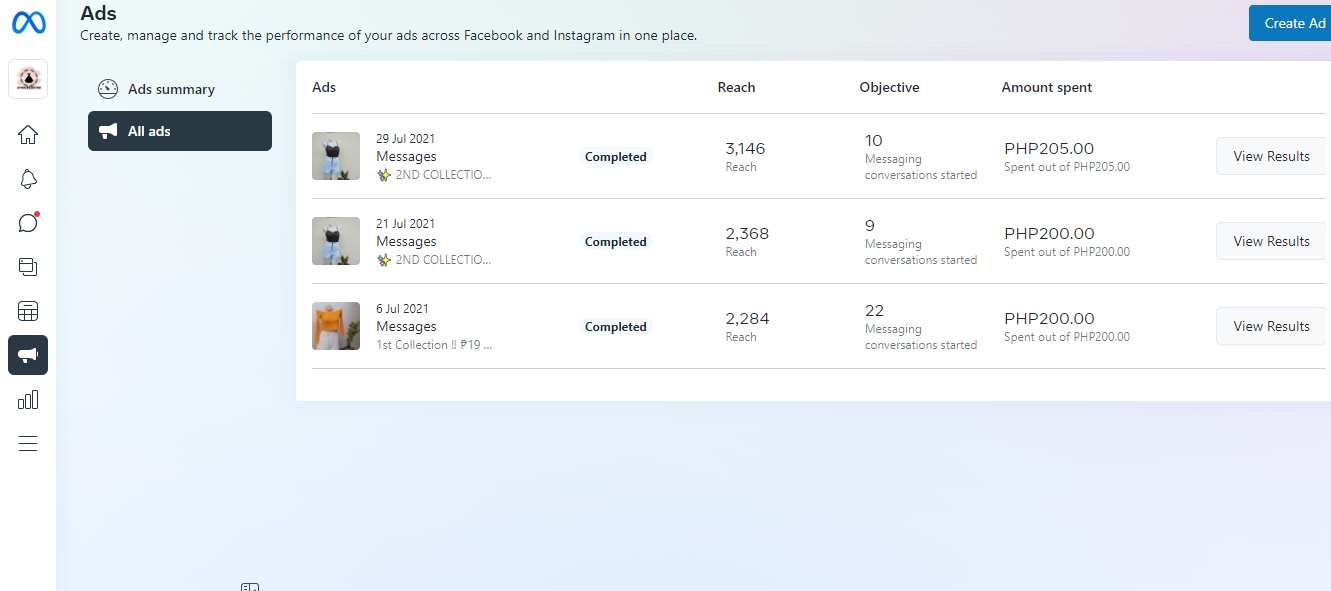View Results for 6 Jul 2021 ad

tap(1270, 326)
